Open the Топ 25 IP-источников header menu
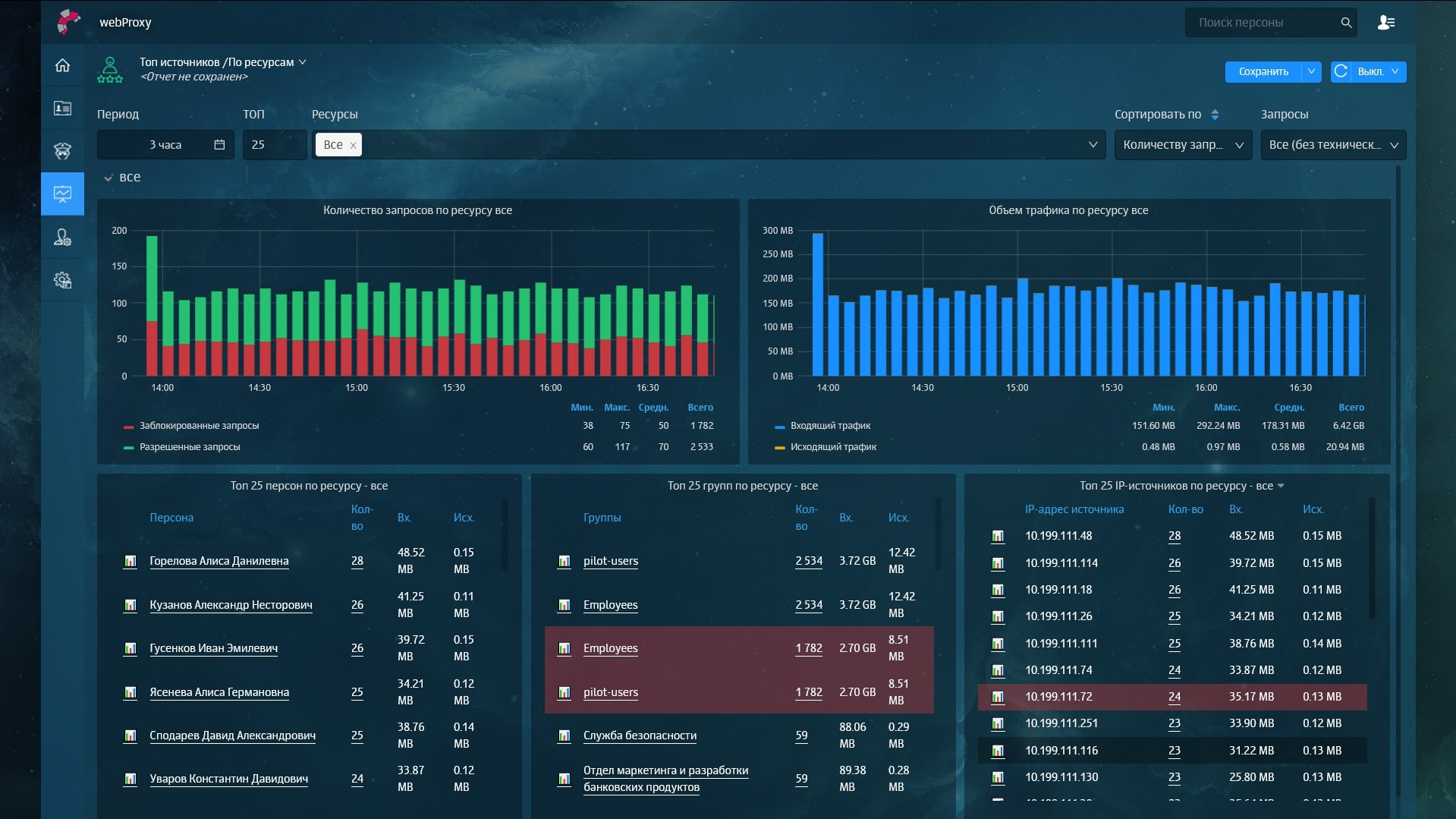 tap(1281, 486)
